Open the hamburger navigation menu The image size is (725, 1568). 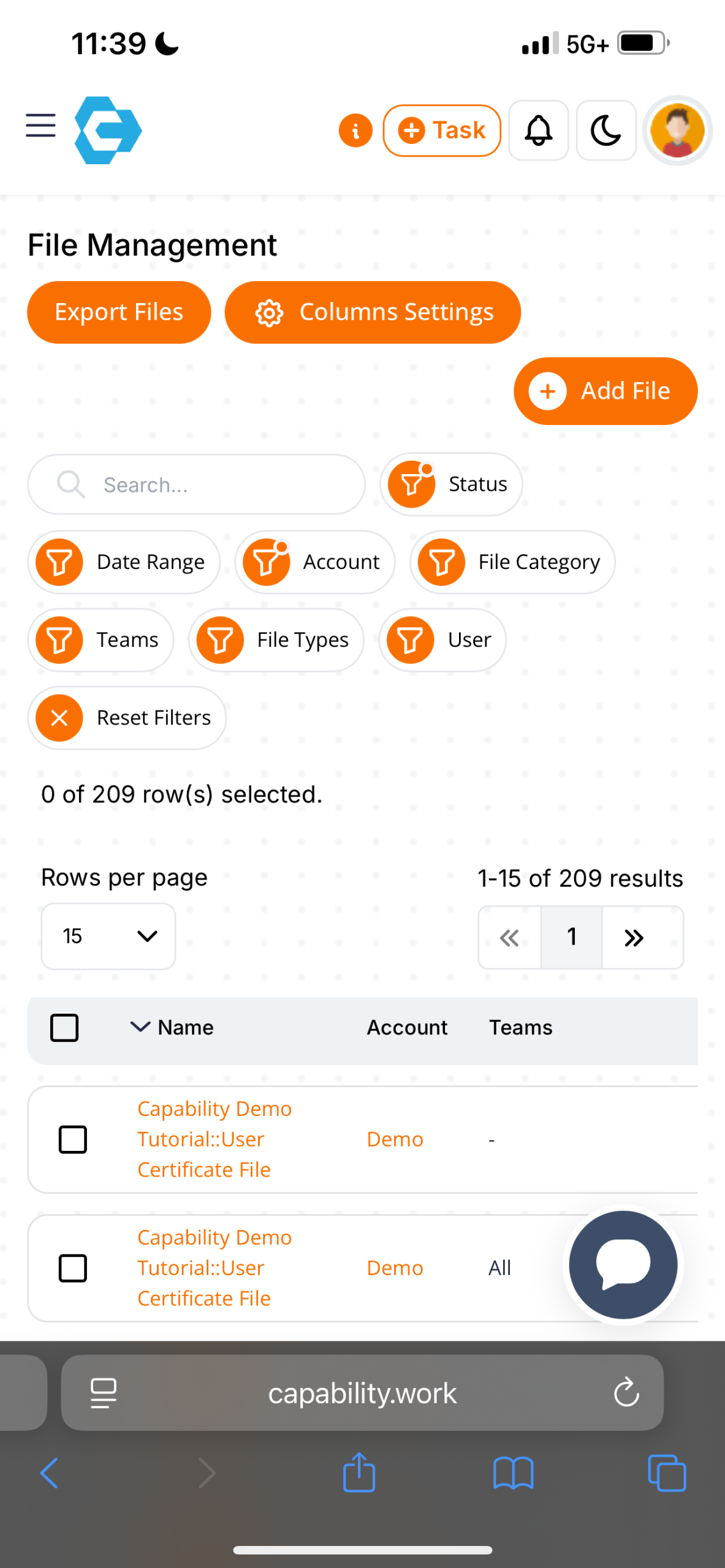click(40, 126)
